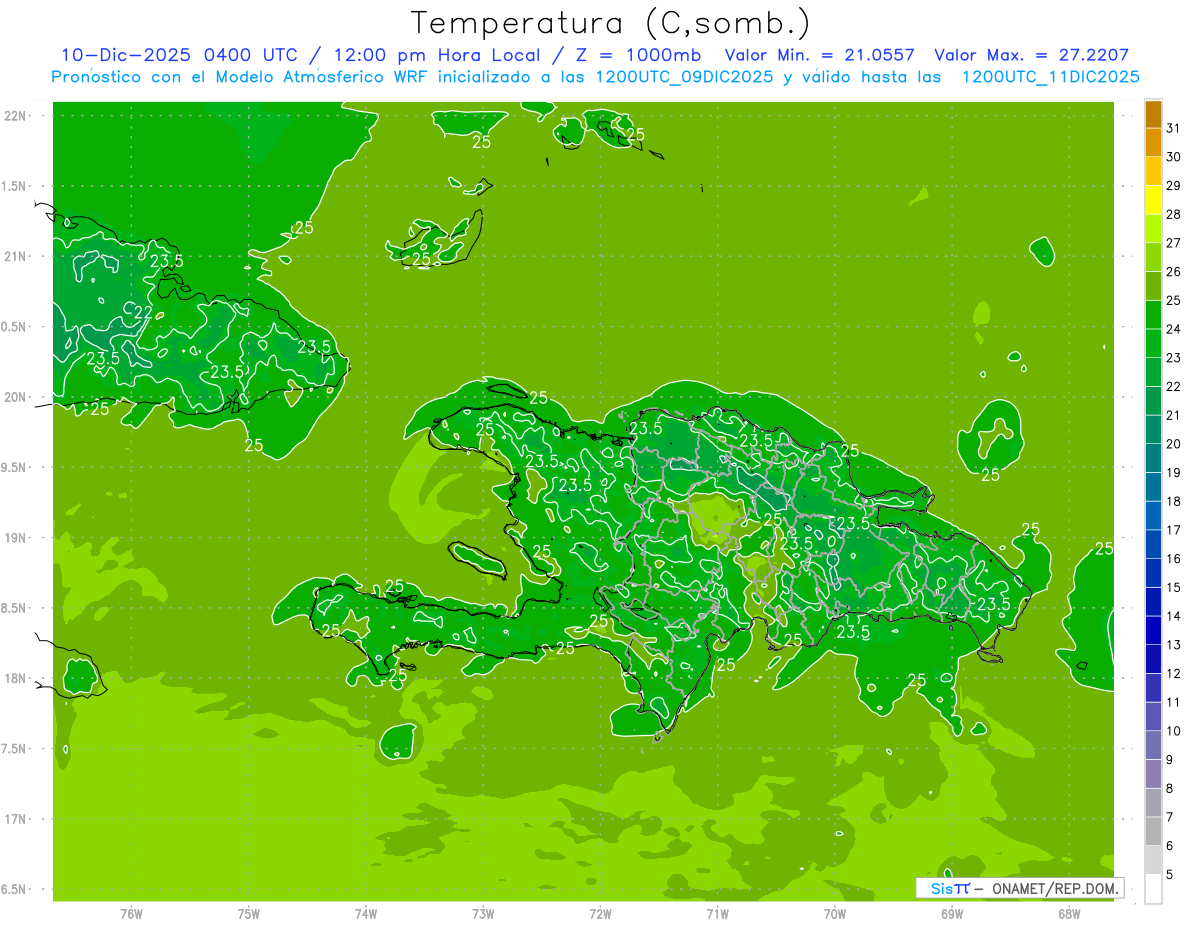The image size is (1200, 927).
Task: Pick the legend color band between 26 and 27
Action: point(1153,258)
